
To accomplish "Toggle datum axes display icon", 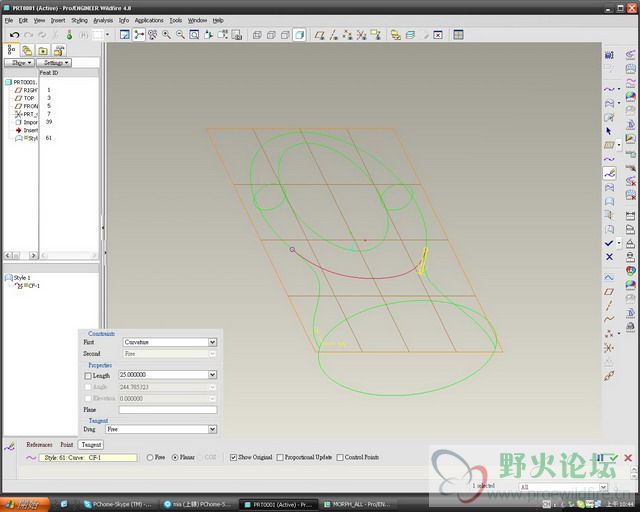I will [333, 35].
